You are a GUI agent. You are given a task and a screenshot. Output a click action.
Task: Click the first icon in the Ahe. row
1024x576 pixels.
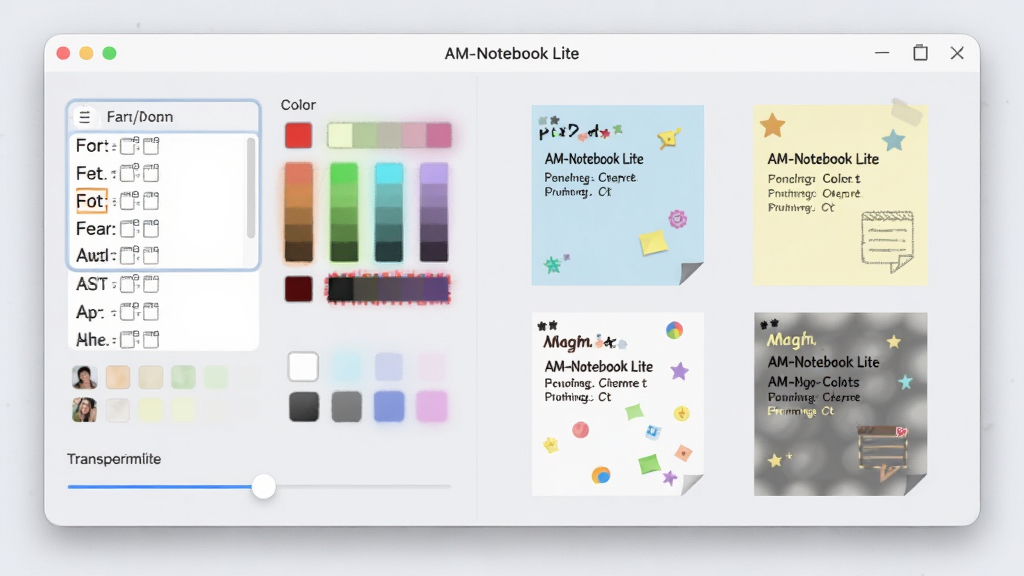coord(129,339)
